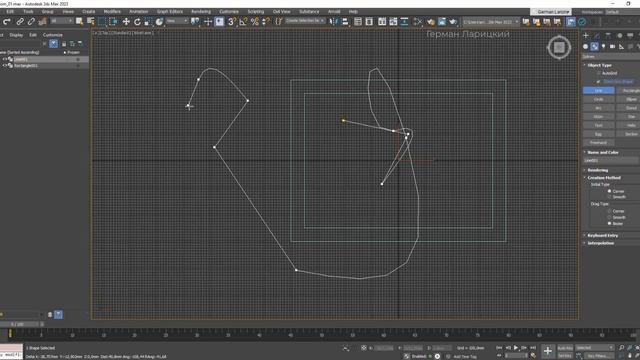
Task: Click the Freehand shape button
Action: (598, 142)
